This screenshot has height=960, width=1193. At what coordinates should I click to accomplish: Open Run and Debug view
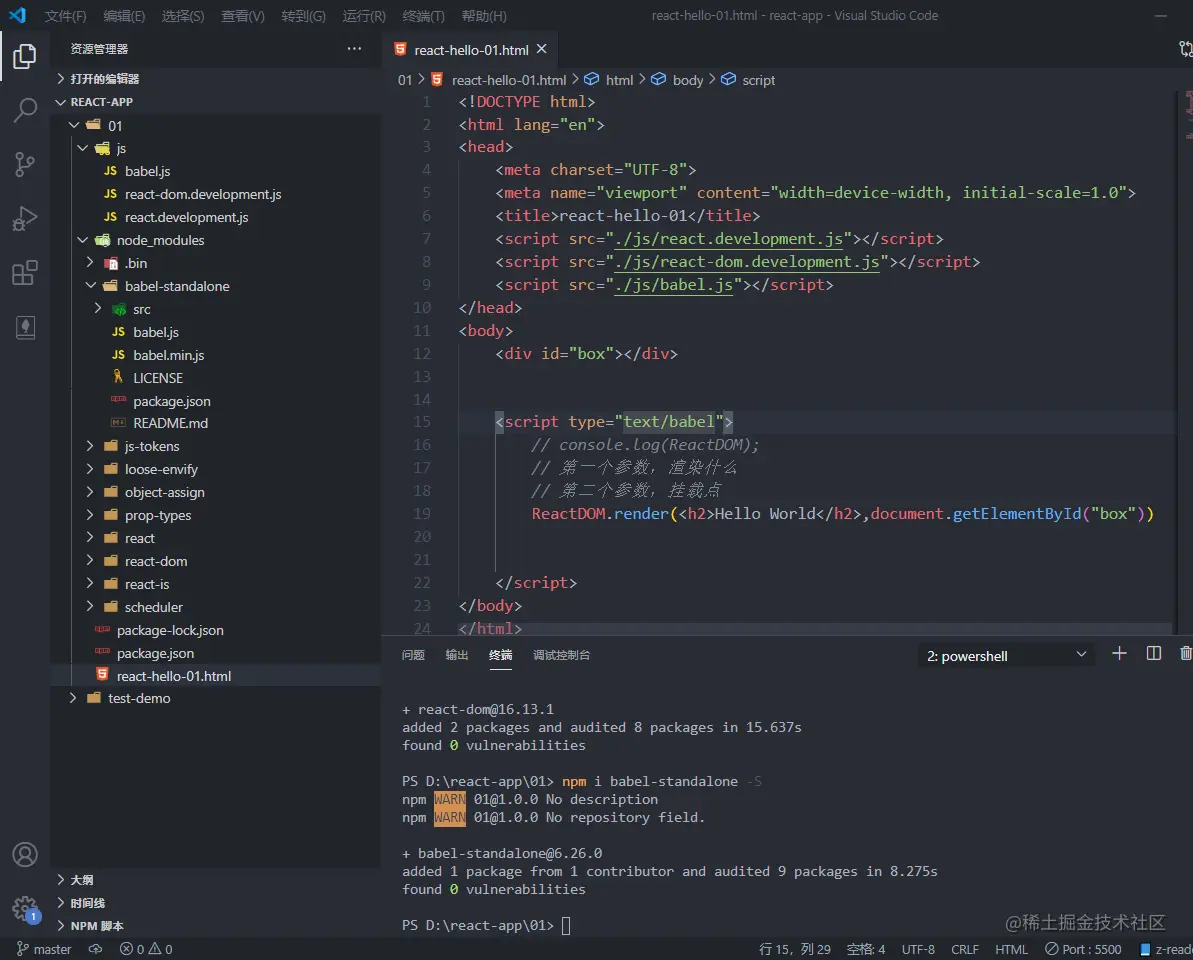pos(24,219)
